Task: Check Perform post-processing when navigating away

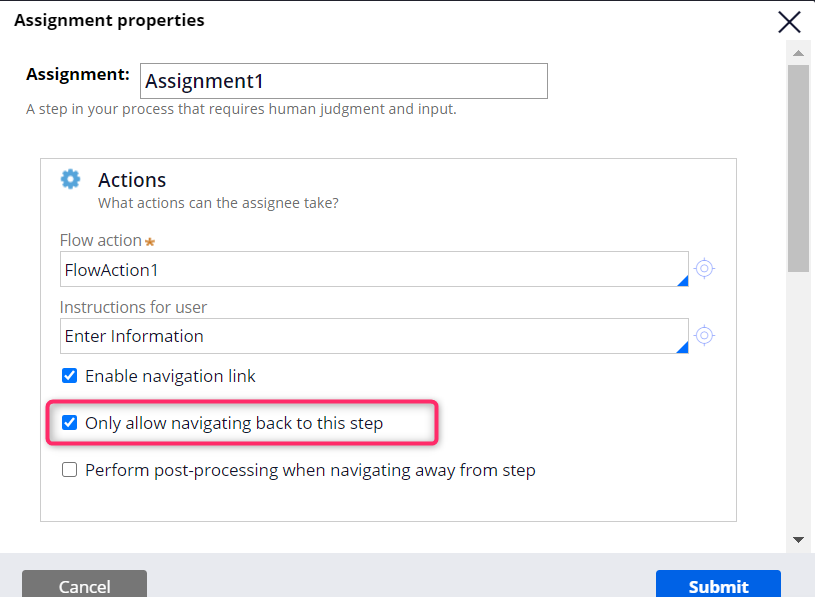Action: tap(70, 470)
